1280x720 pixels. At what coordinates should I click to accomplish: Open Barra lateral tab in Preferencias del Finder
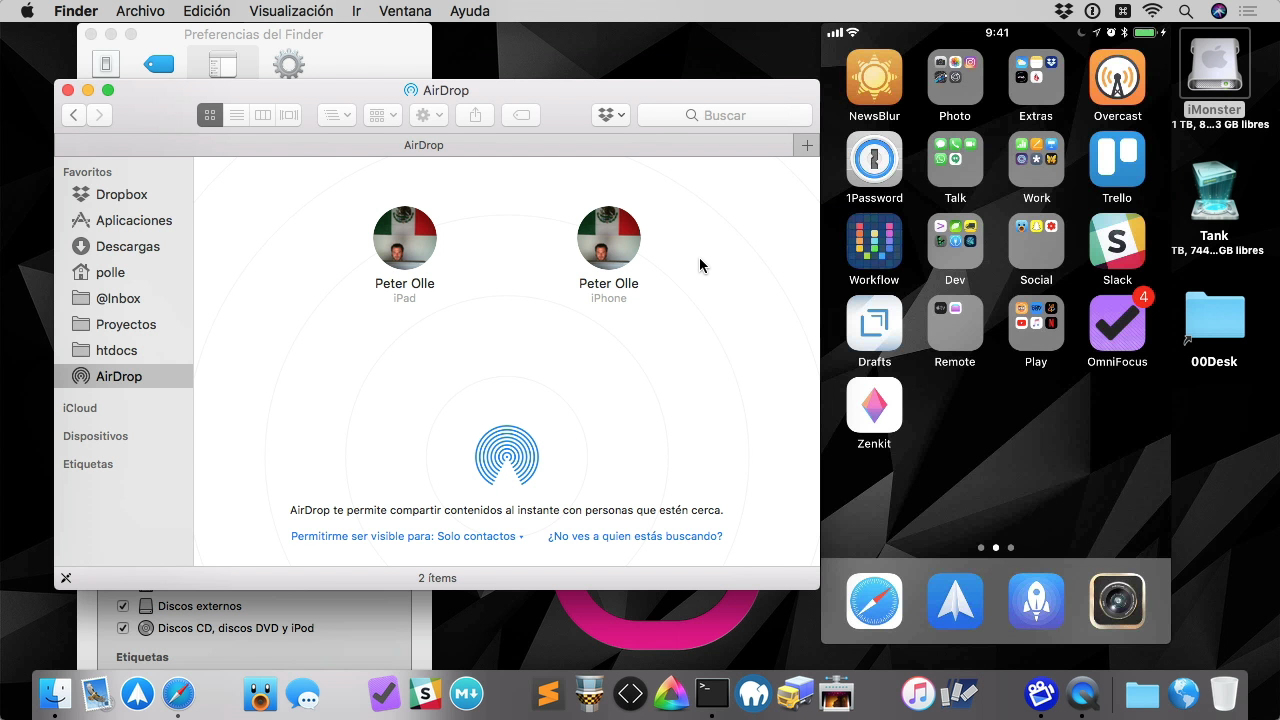223,65
